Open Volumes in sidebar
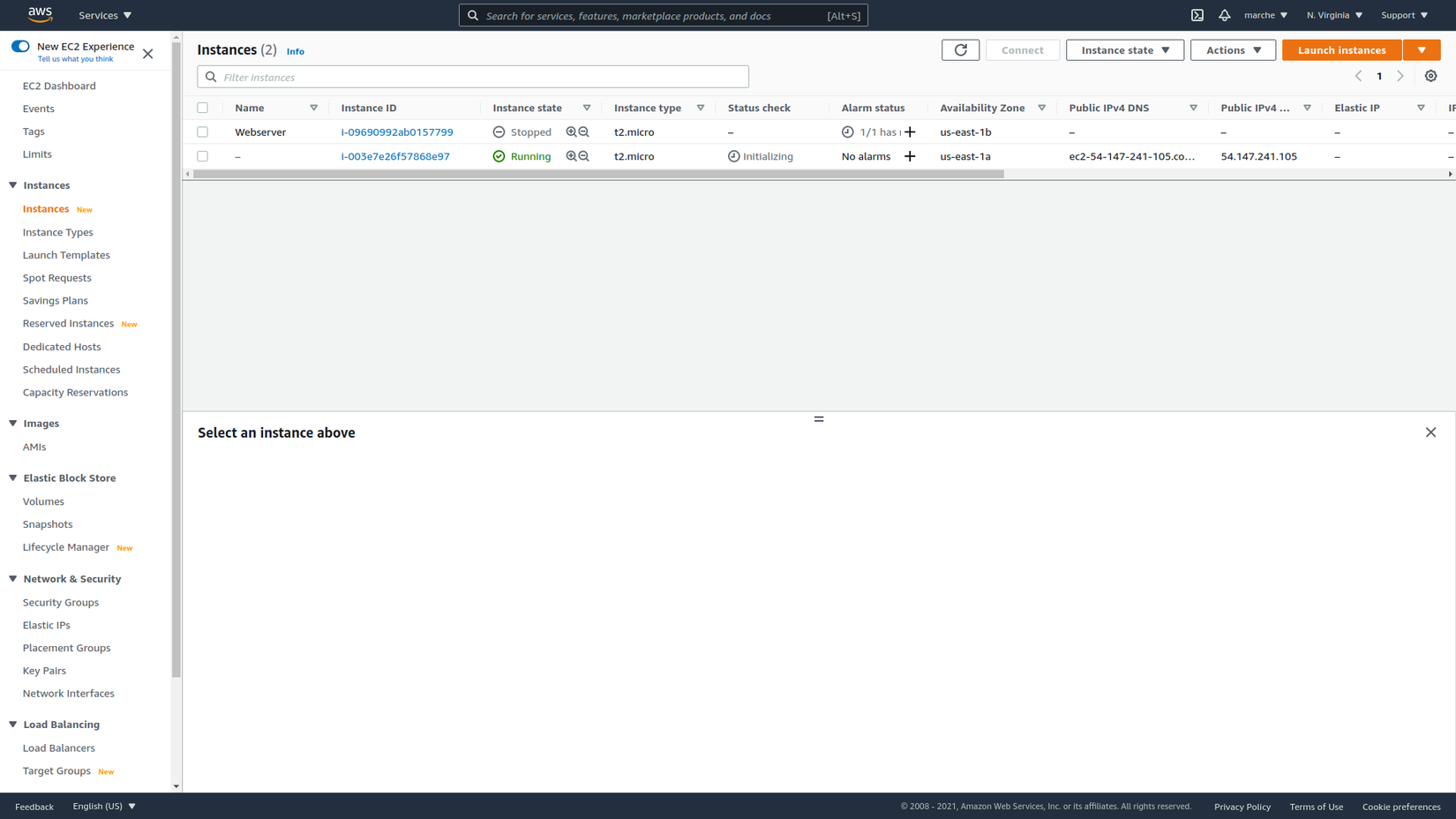 tap(43, 501)
